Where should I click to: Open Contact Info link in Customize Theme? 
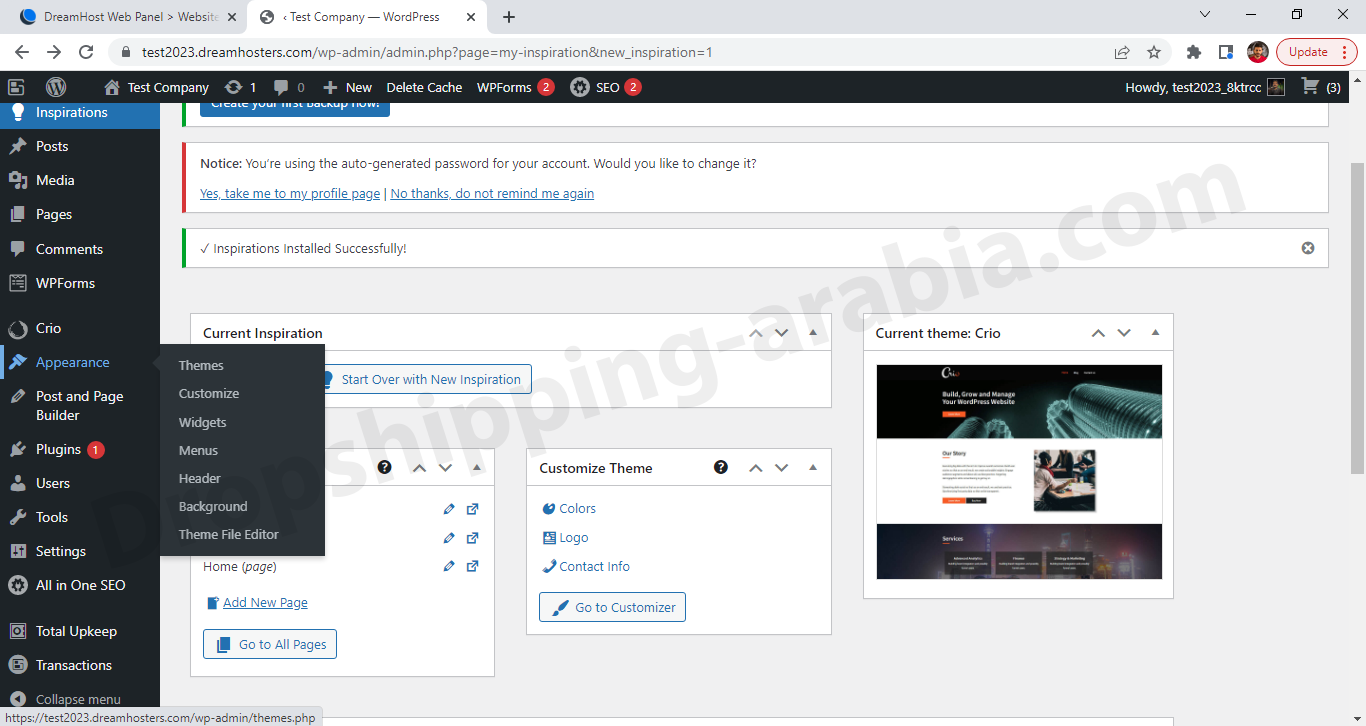(594, 566)
